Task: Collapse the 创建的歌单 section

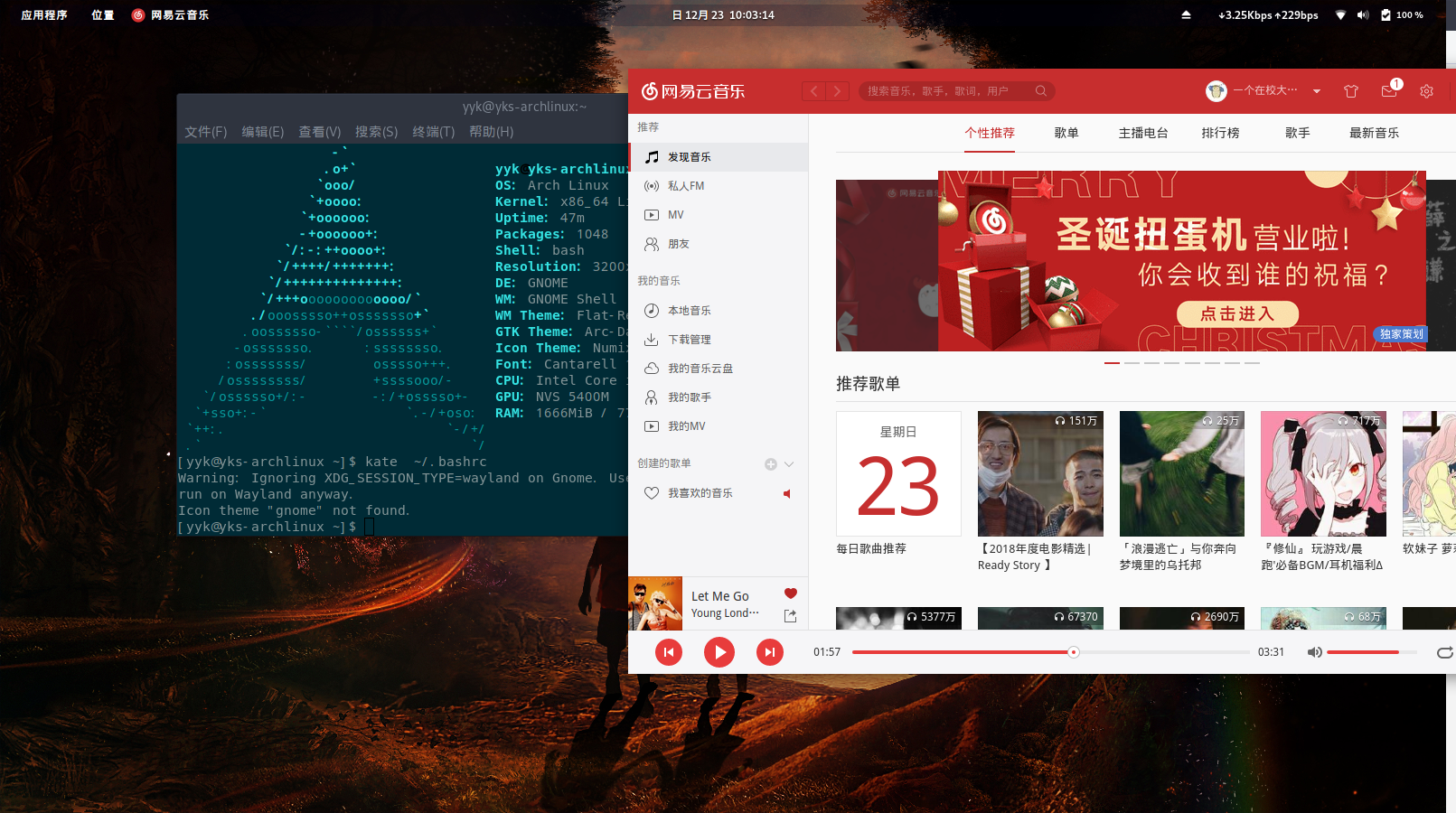Action: 789,464
